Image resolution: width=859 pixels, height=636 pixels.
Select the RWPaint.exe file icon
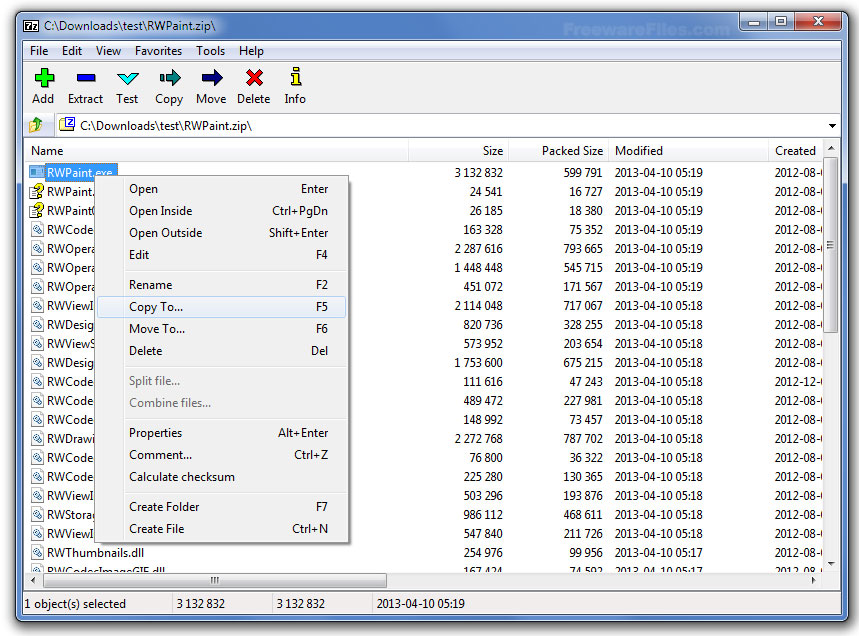[37, 172]
